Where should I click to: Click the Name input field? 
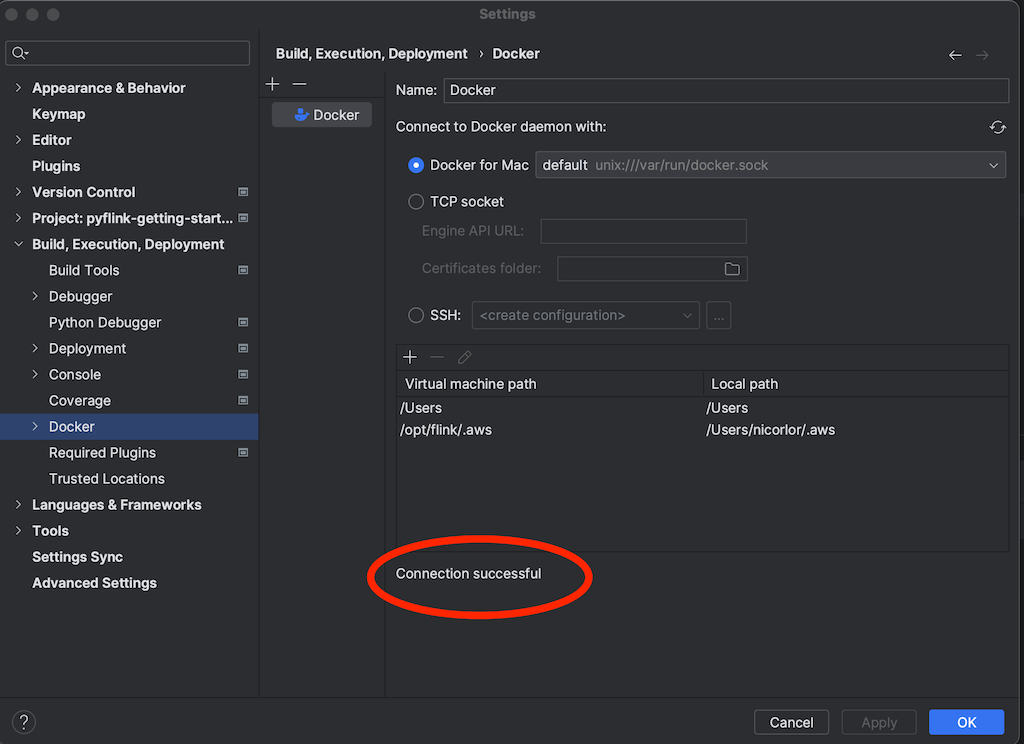(x=726, y=90)
